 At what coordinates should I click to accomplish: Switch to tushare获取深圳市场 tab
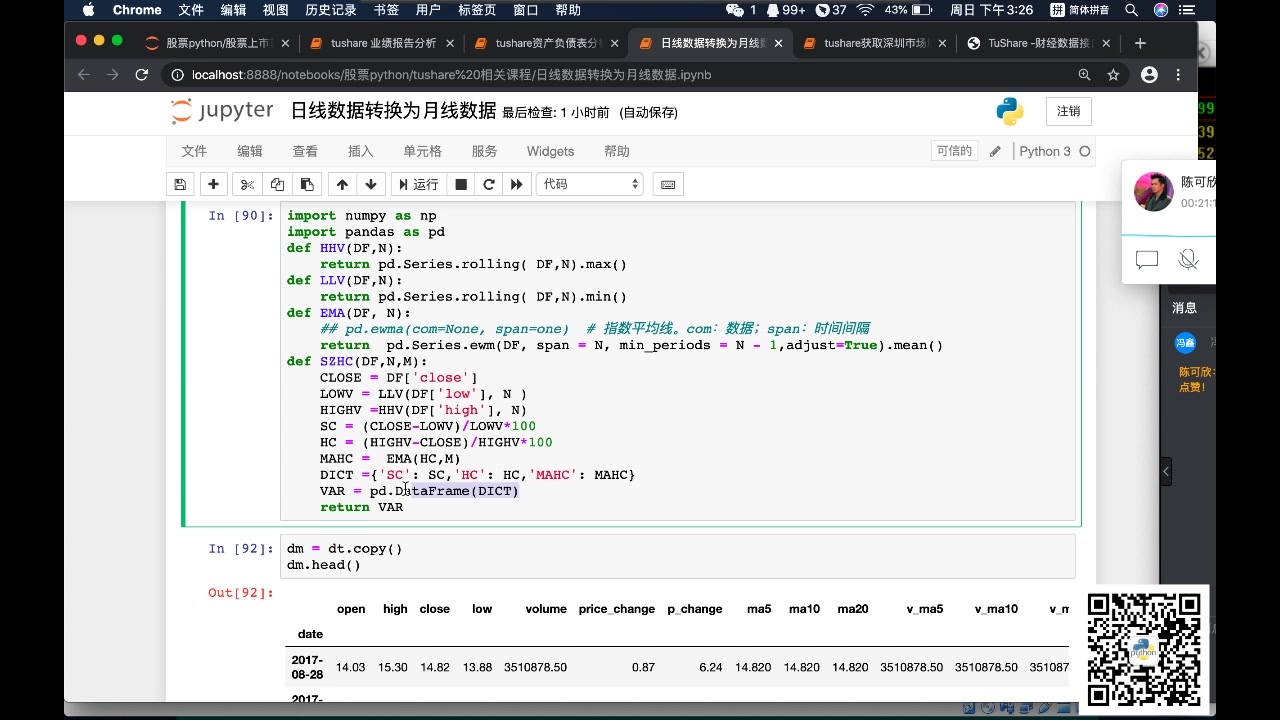[x=876, y=43]
